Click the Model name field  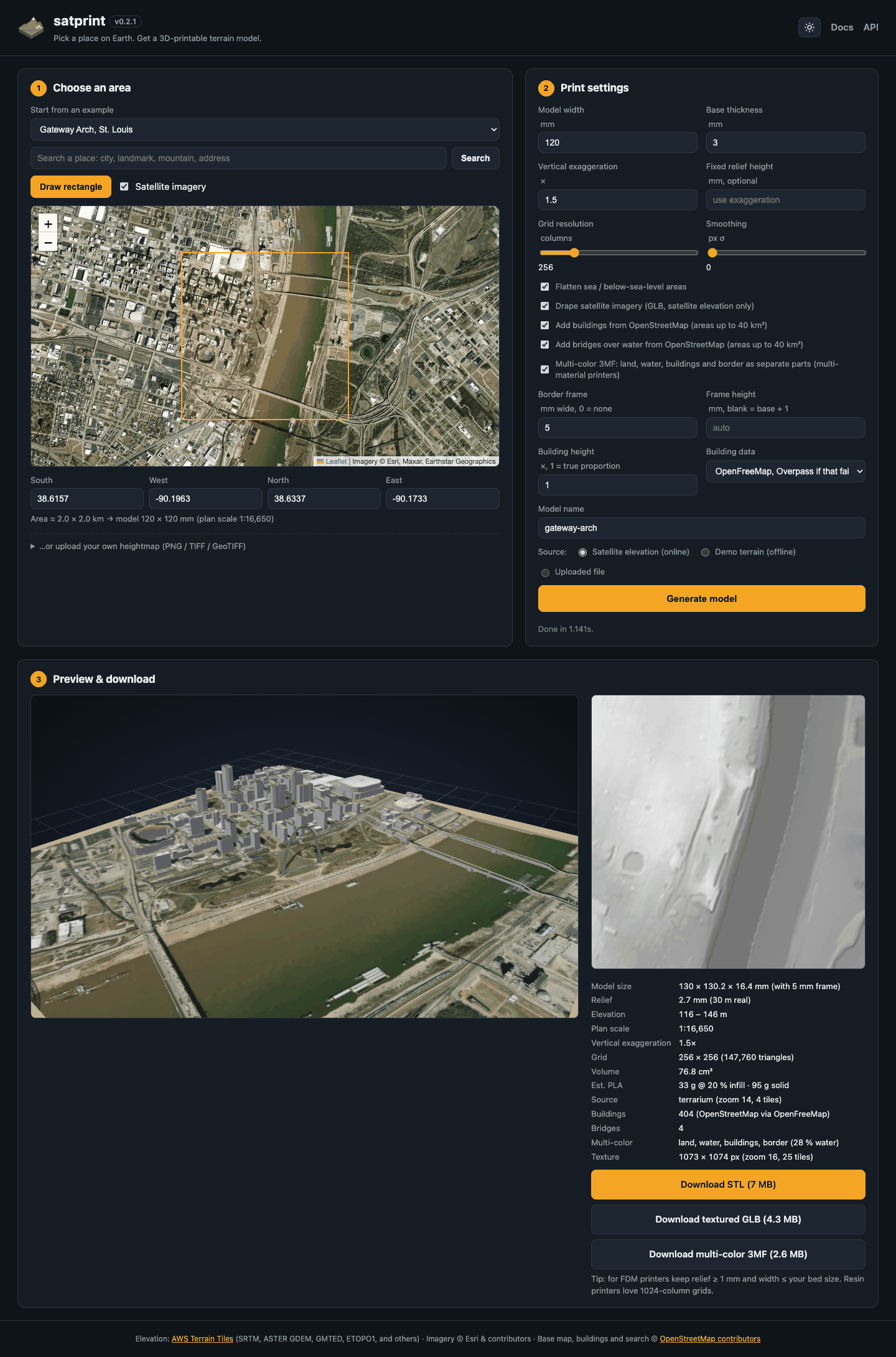(701, 528)
